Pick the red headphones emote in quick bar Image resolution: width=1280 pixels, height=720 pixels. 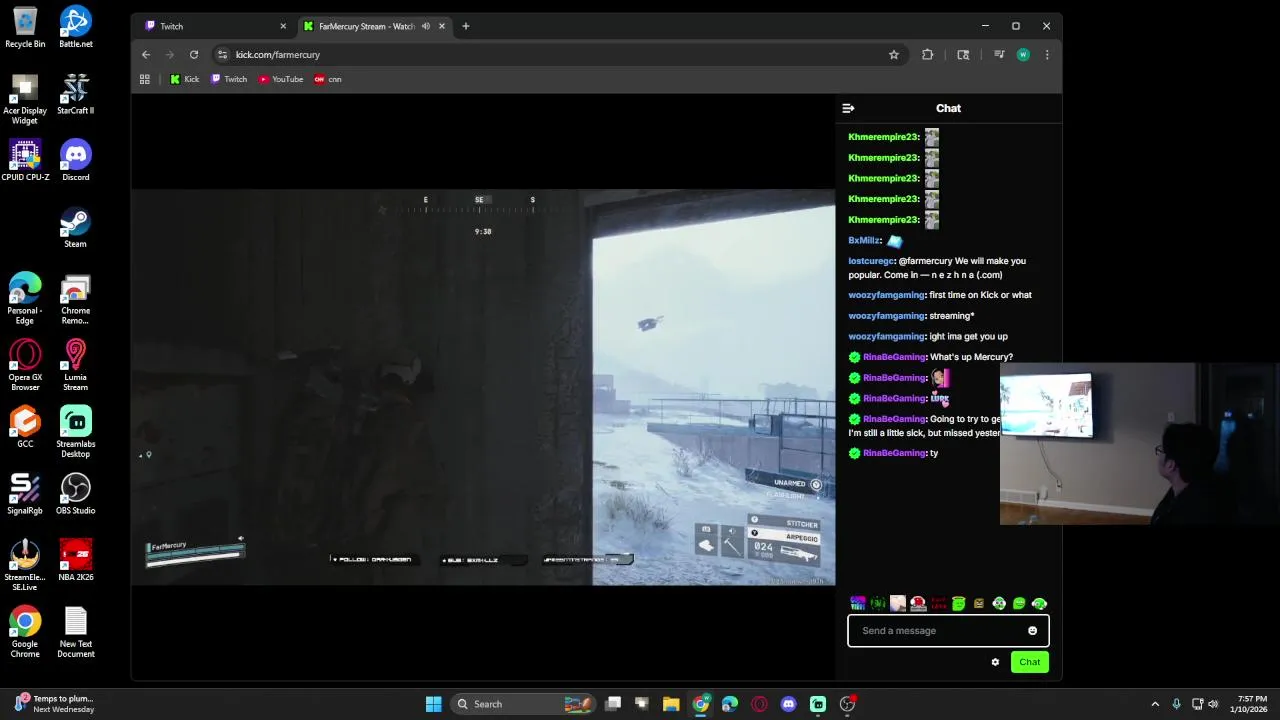click(918, 603)
